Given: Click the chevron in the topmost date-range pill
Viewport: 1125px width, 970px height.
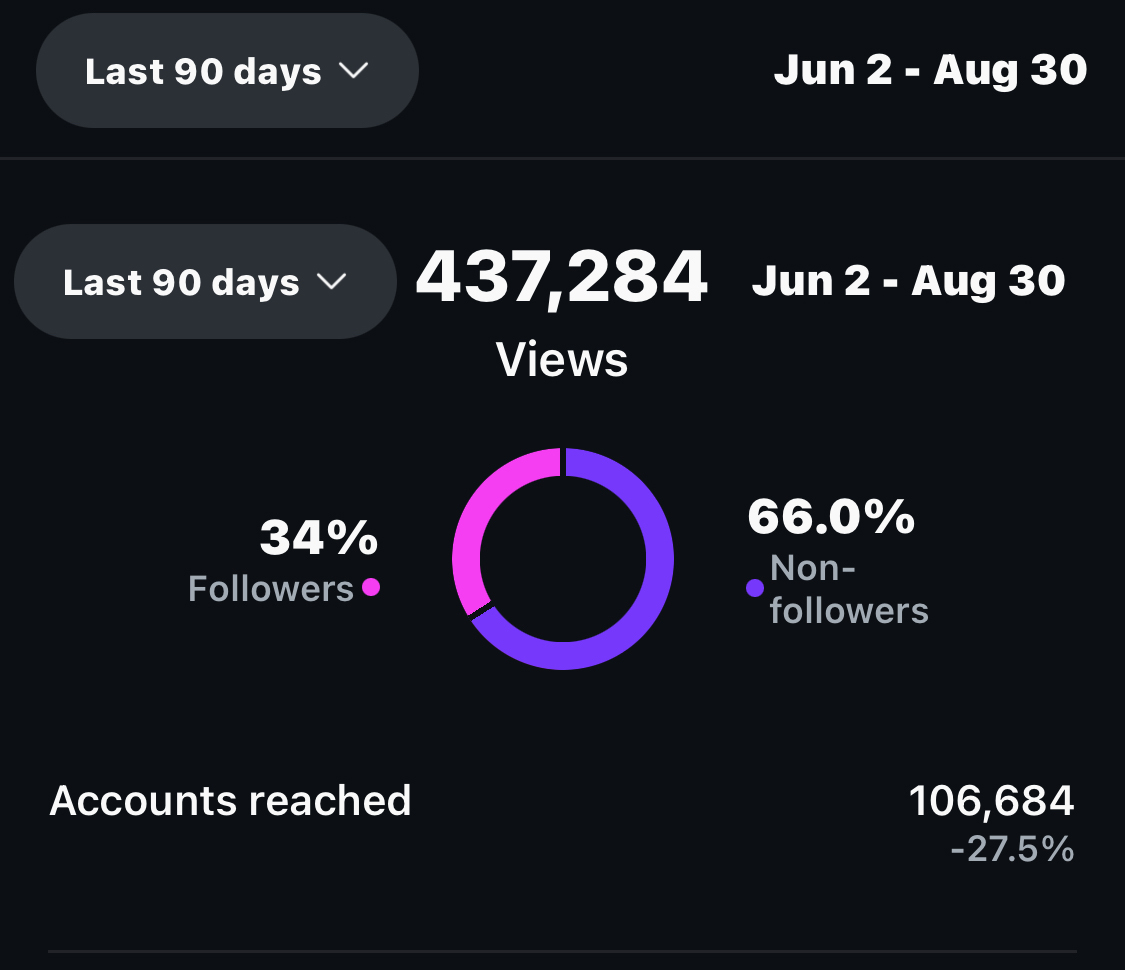Looking at the screenshot, I should 354,71.
